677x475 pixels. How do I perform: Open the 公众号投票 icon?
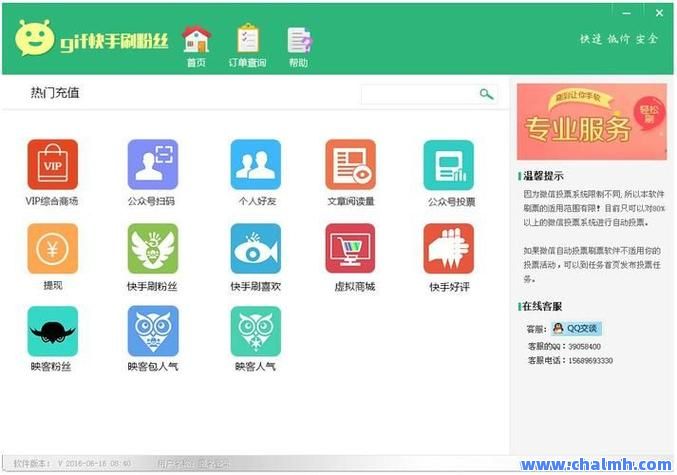tap(449, 165)
